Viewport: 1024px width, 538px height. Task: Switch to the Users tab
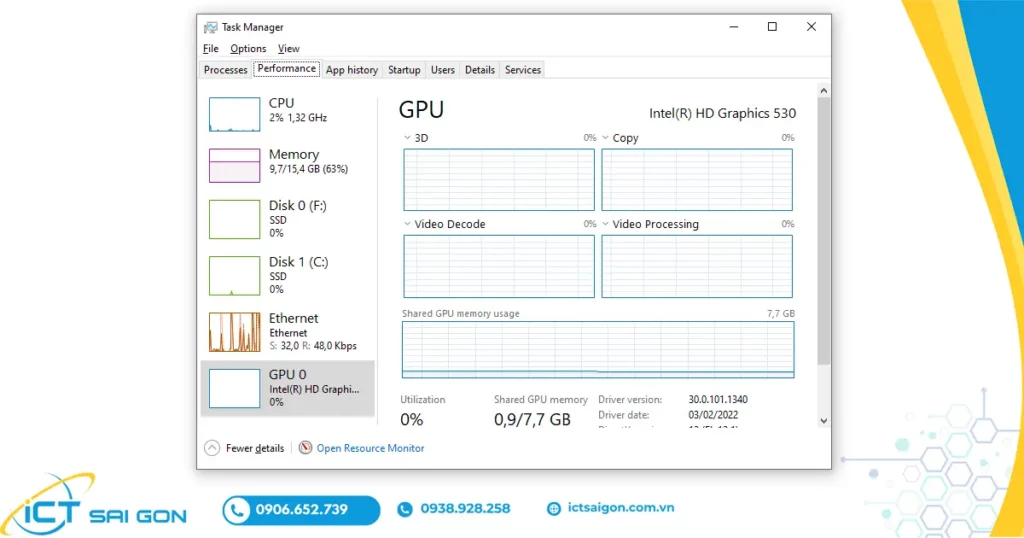click(443, 70)
